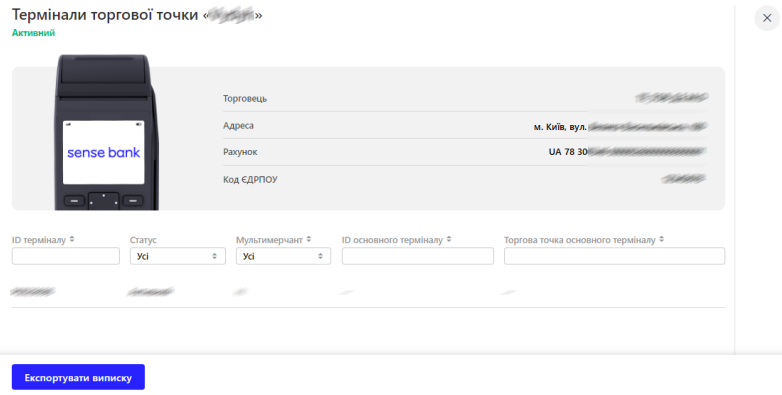Sort by ID терміналу column arrows

point(72,239)
